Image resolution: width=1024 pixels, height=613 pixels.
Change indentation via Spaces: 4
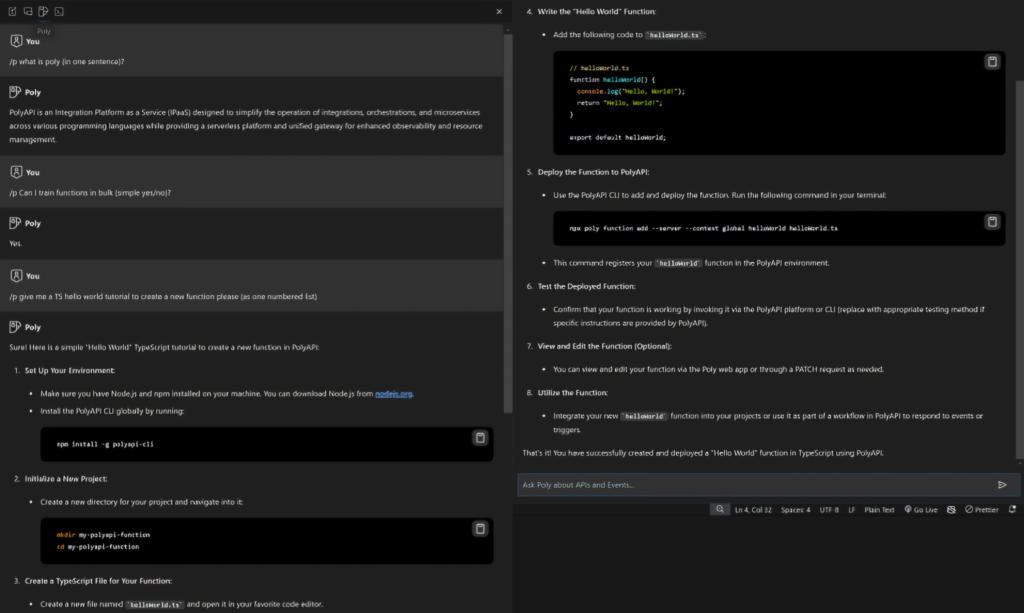795,509
